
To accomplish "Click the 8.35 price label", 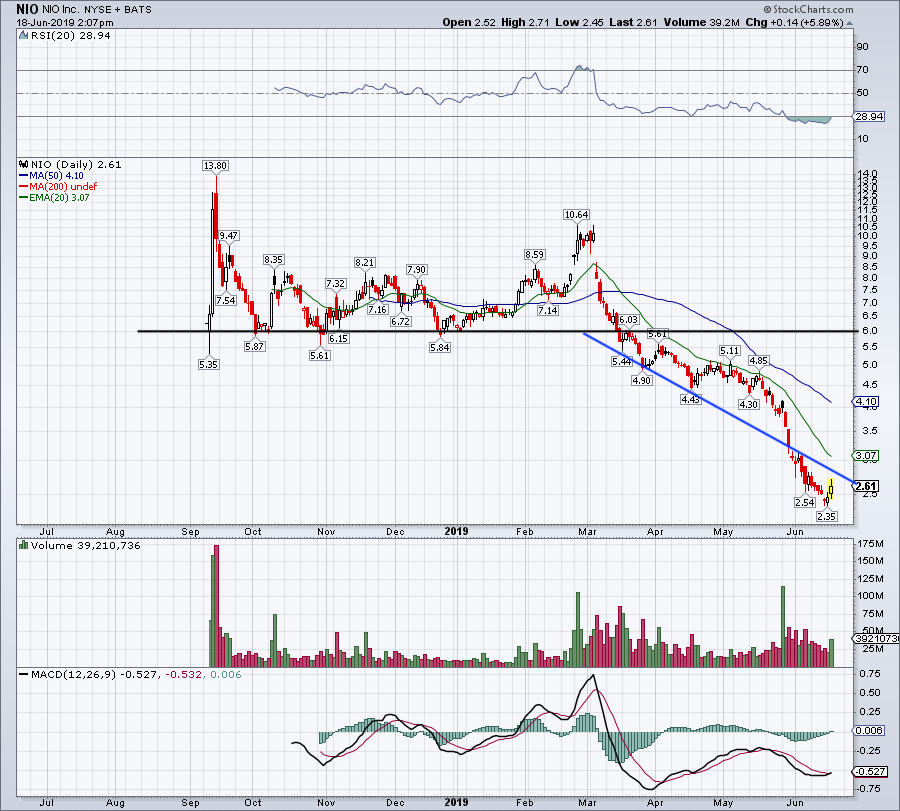I will (273, 260).
